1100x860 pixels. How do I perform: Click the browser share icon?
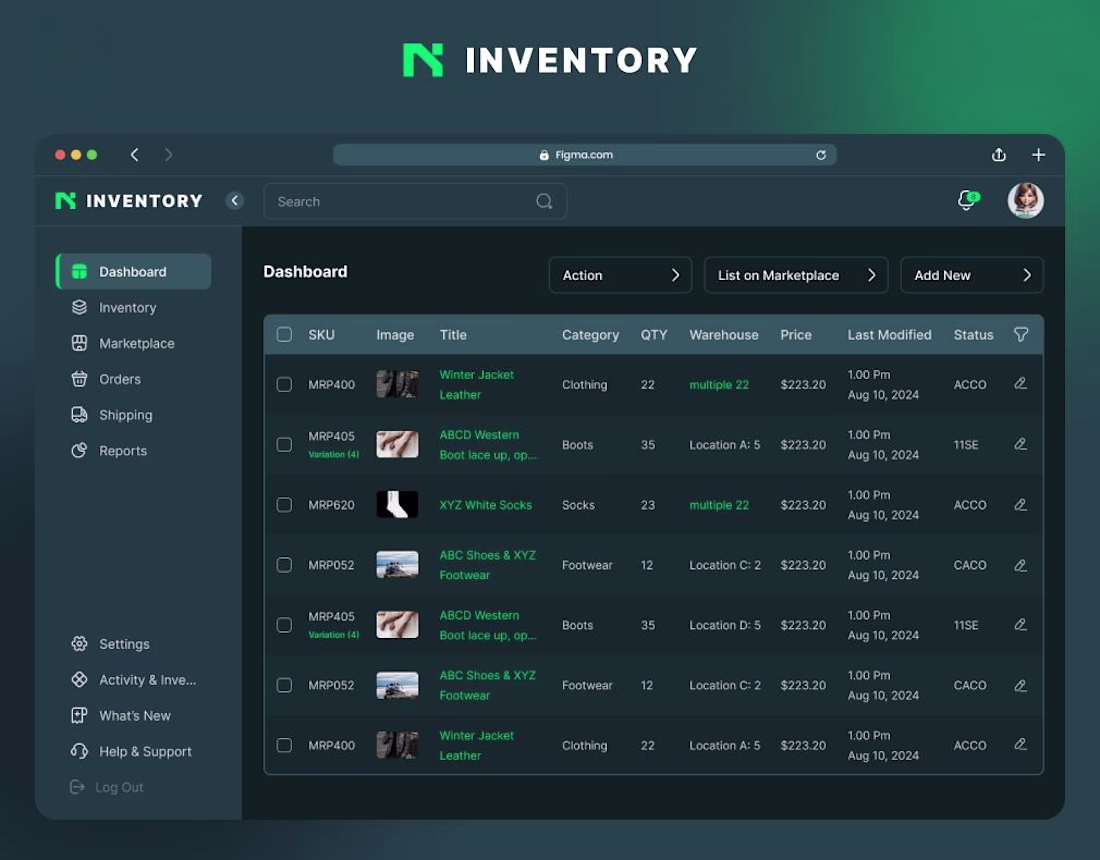click(x=998, y=154)
